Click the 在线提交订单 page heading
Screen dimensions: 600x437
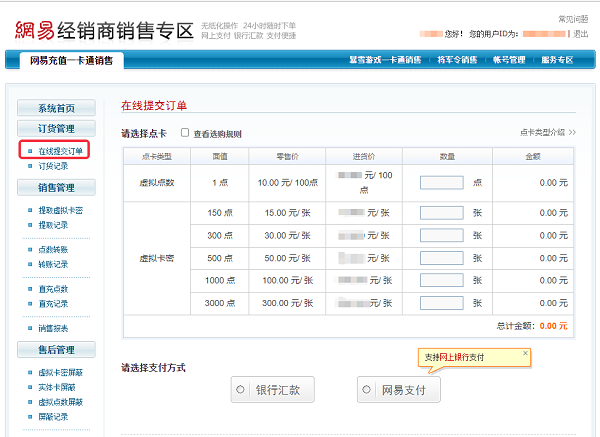click(x=154, y=105)
